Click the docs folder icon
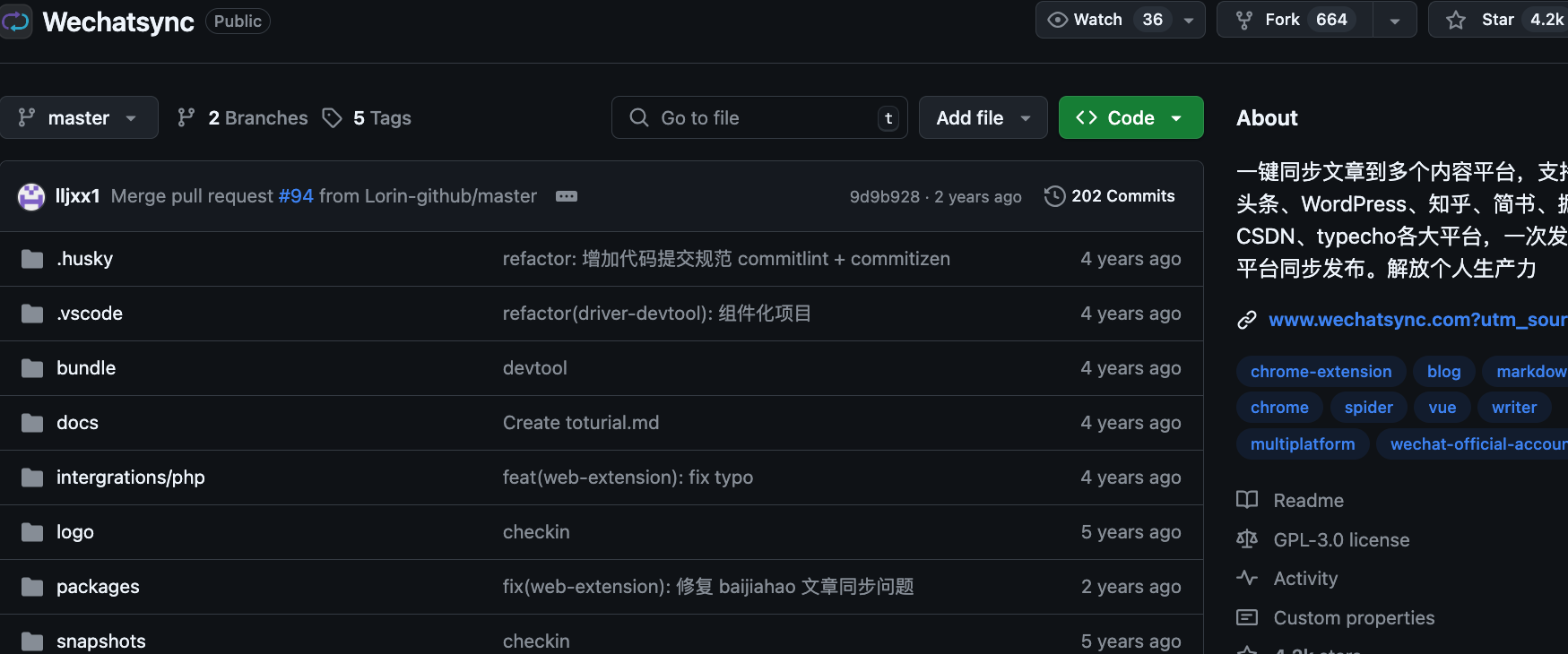This screenshot has height=654, width=1568. click(32, 423)
